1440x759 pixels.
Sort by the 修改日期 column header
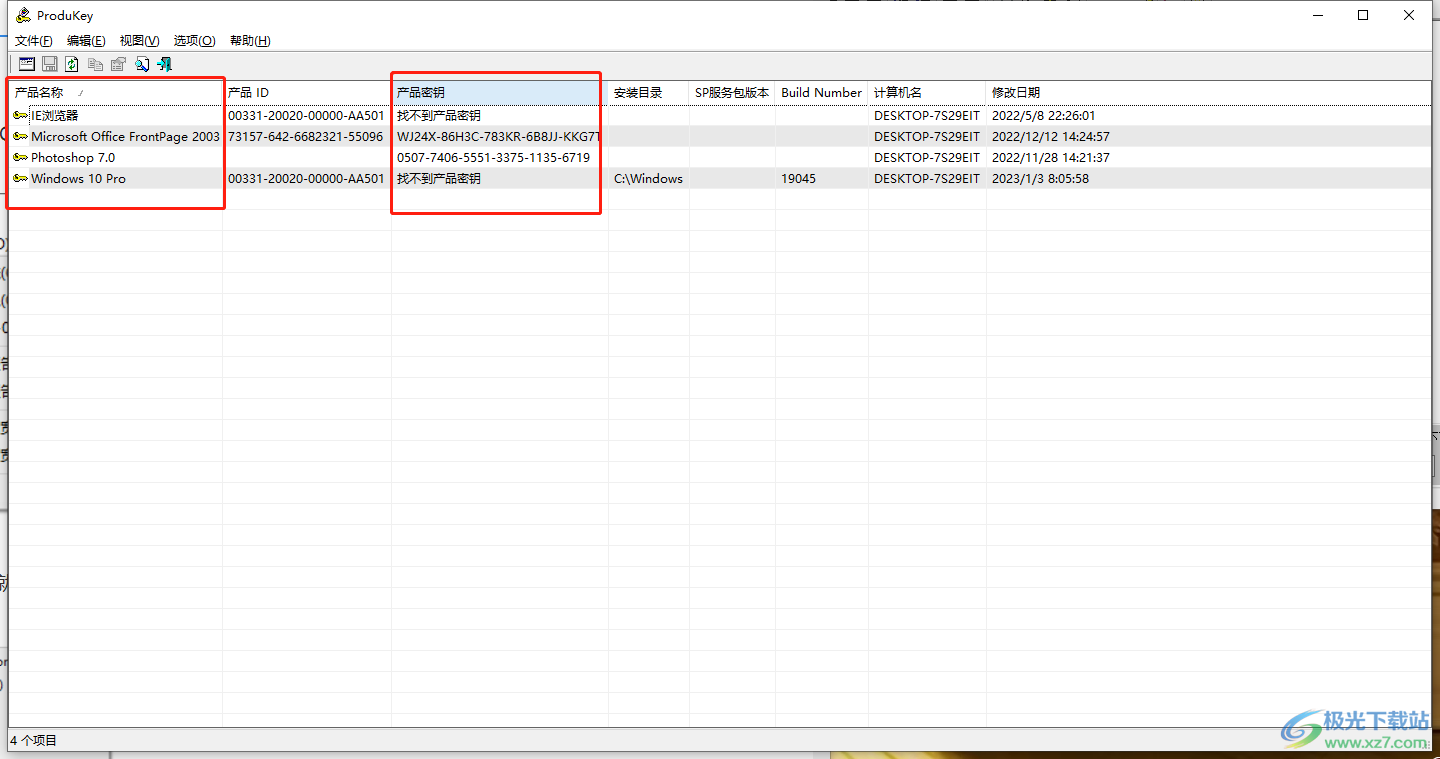[x=1208, y=92]
